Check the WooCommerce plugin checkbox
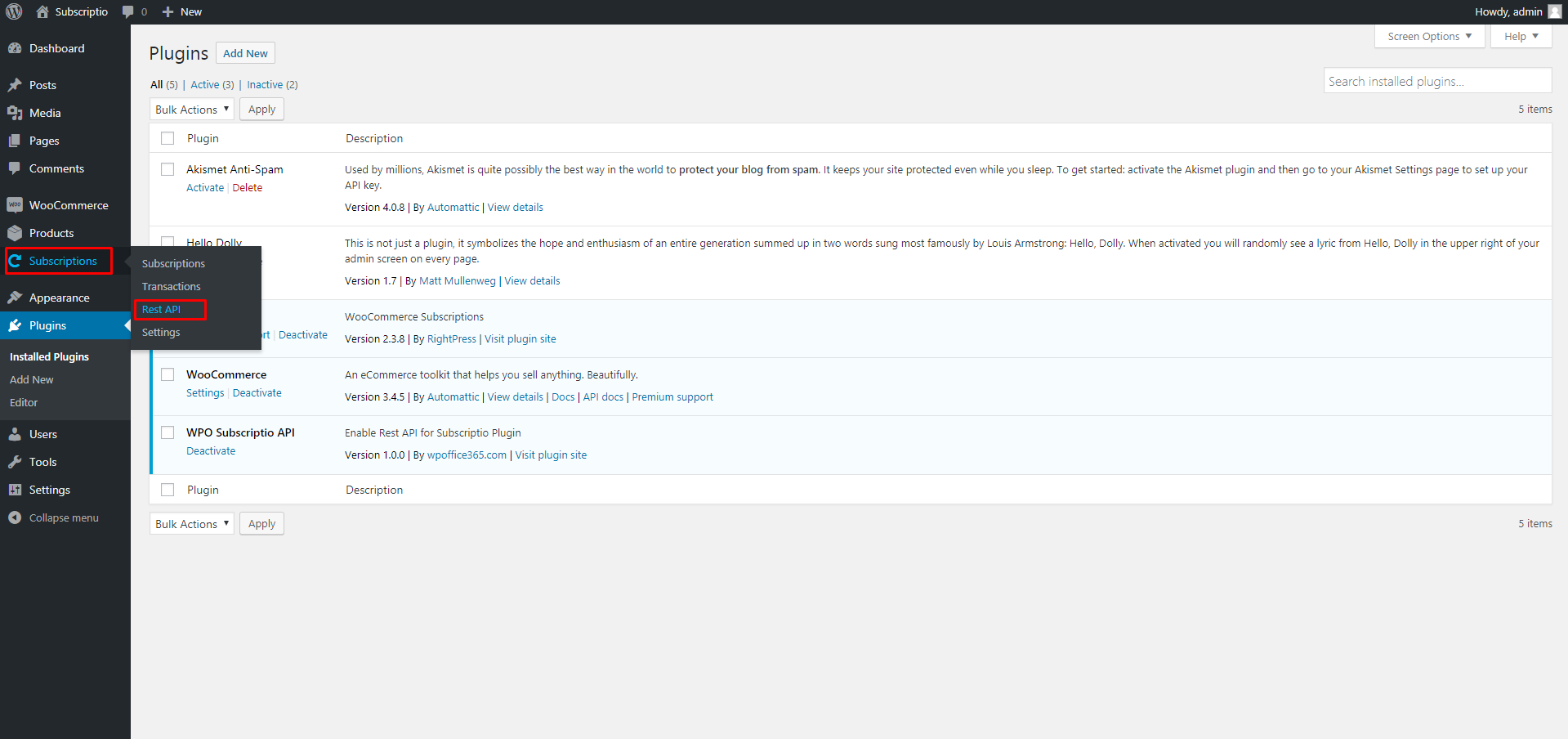 pos(168,374)
